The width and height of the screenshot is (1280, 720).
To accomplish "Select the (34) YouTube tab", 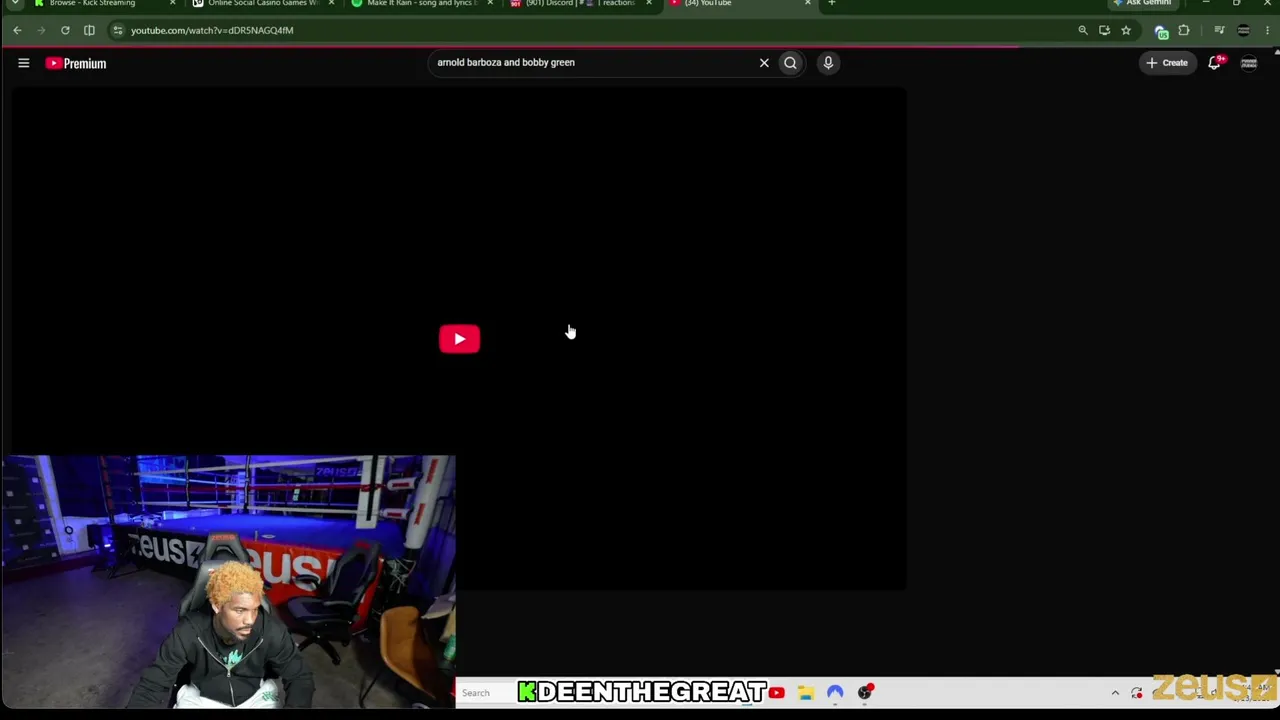I will [738, 4].
